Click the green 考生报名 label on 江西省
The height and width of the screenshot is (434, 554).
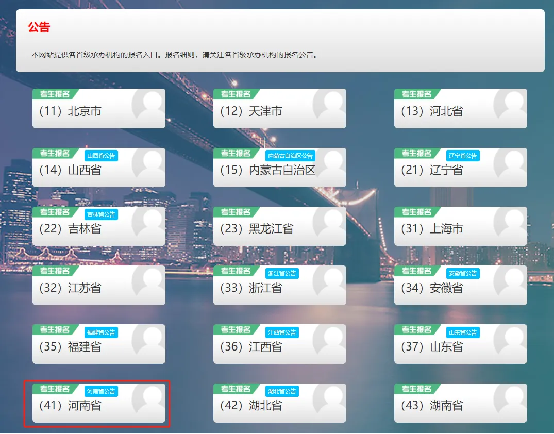click(x=236, y=330)
